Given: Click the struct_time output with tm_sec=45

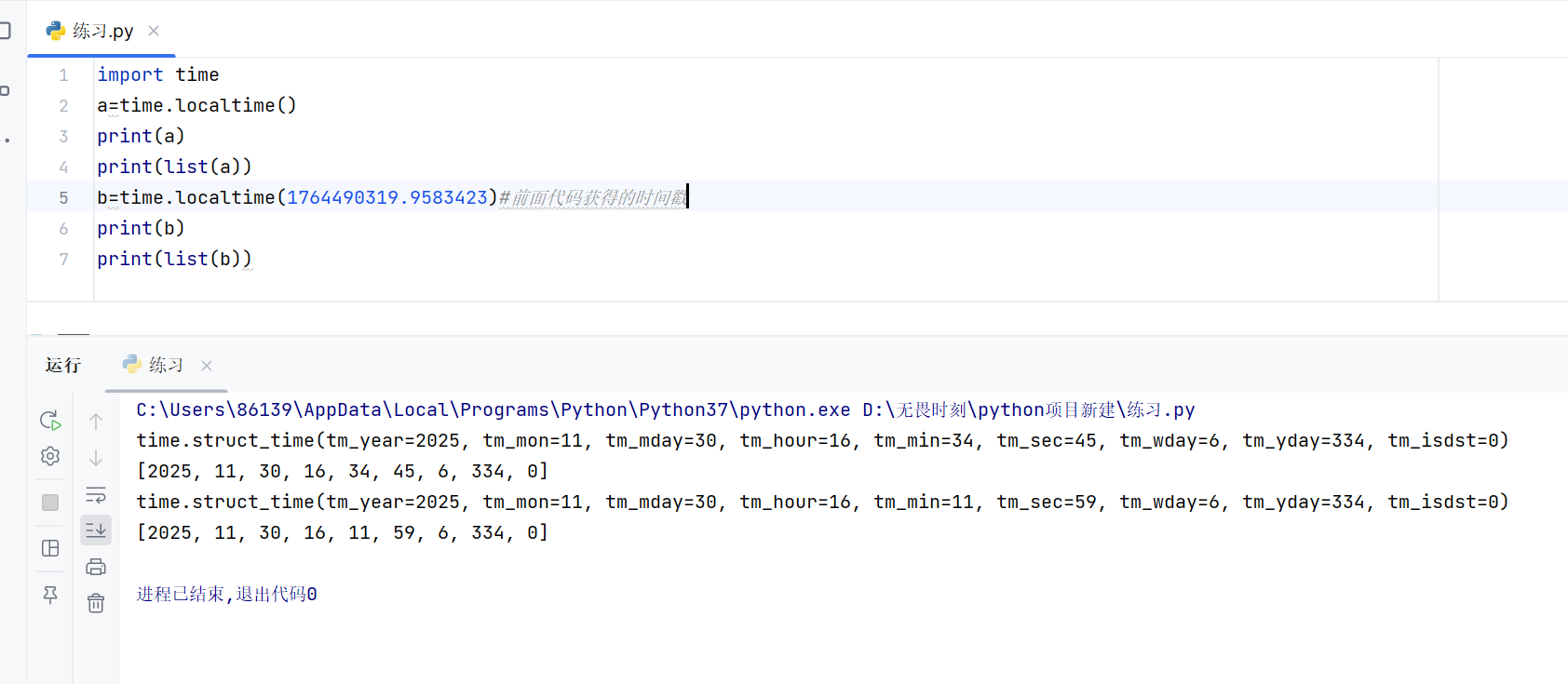Looking at the screenshot, I should pos(822,441).
